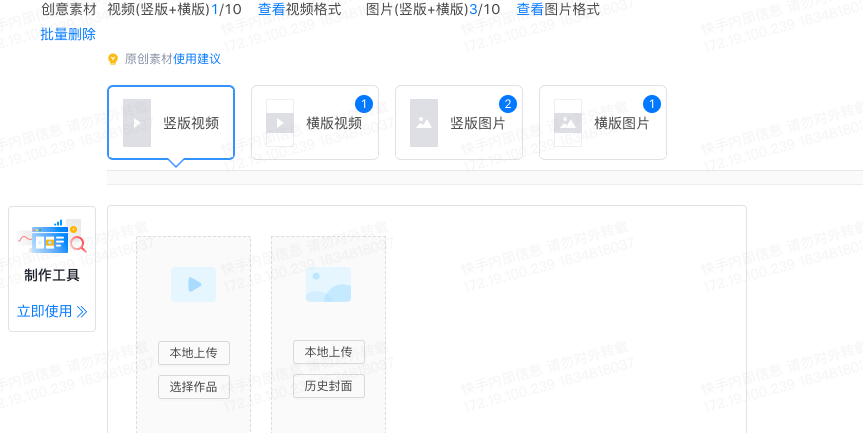Click the double chevron beside 立即使用
This screenshot has width=863, height=437.
pyautogui.click(x=82, y=312)
